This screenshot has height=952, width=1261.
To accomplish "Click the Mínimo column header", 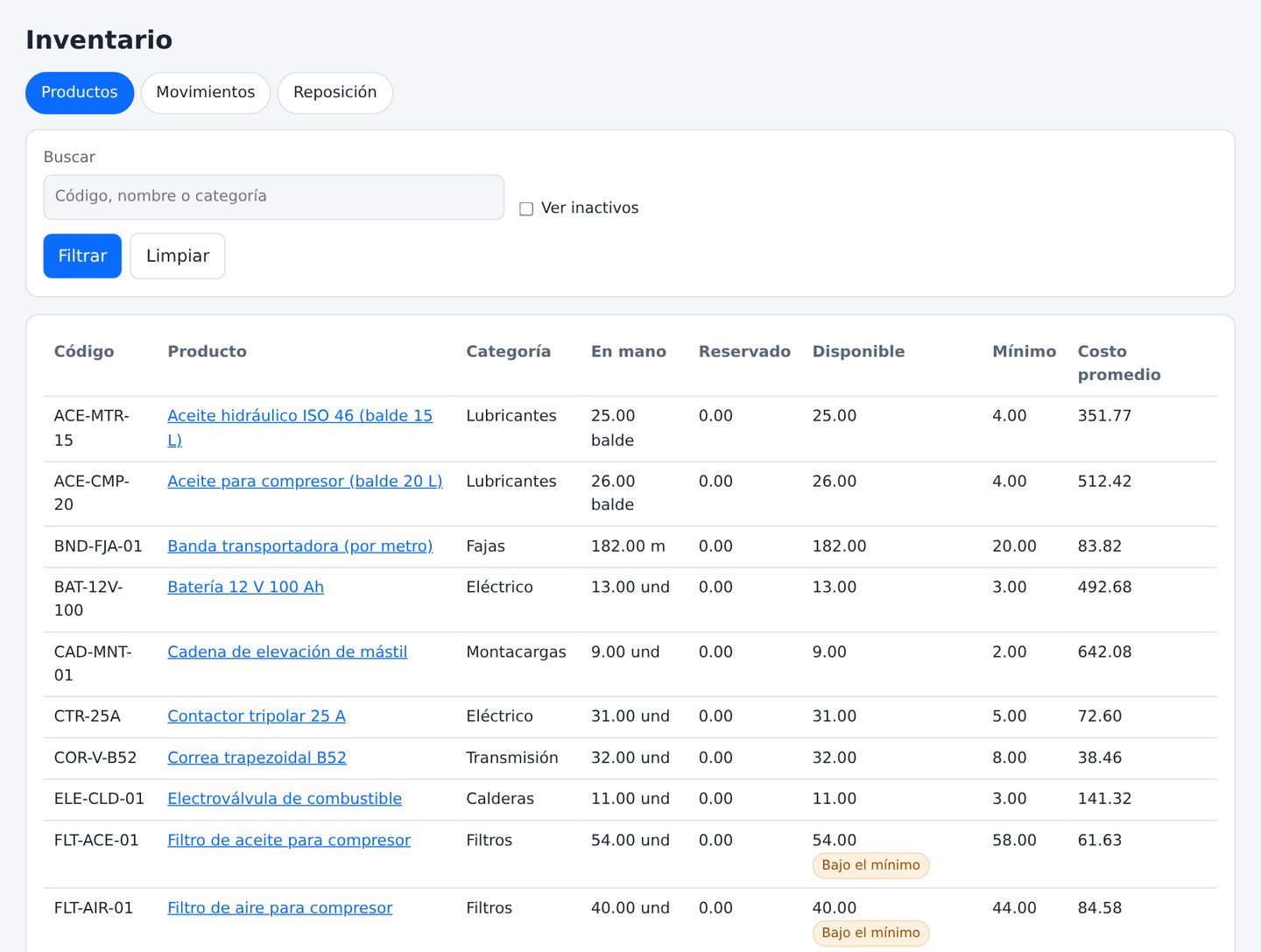I will [1024, 352].
